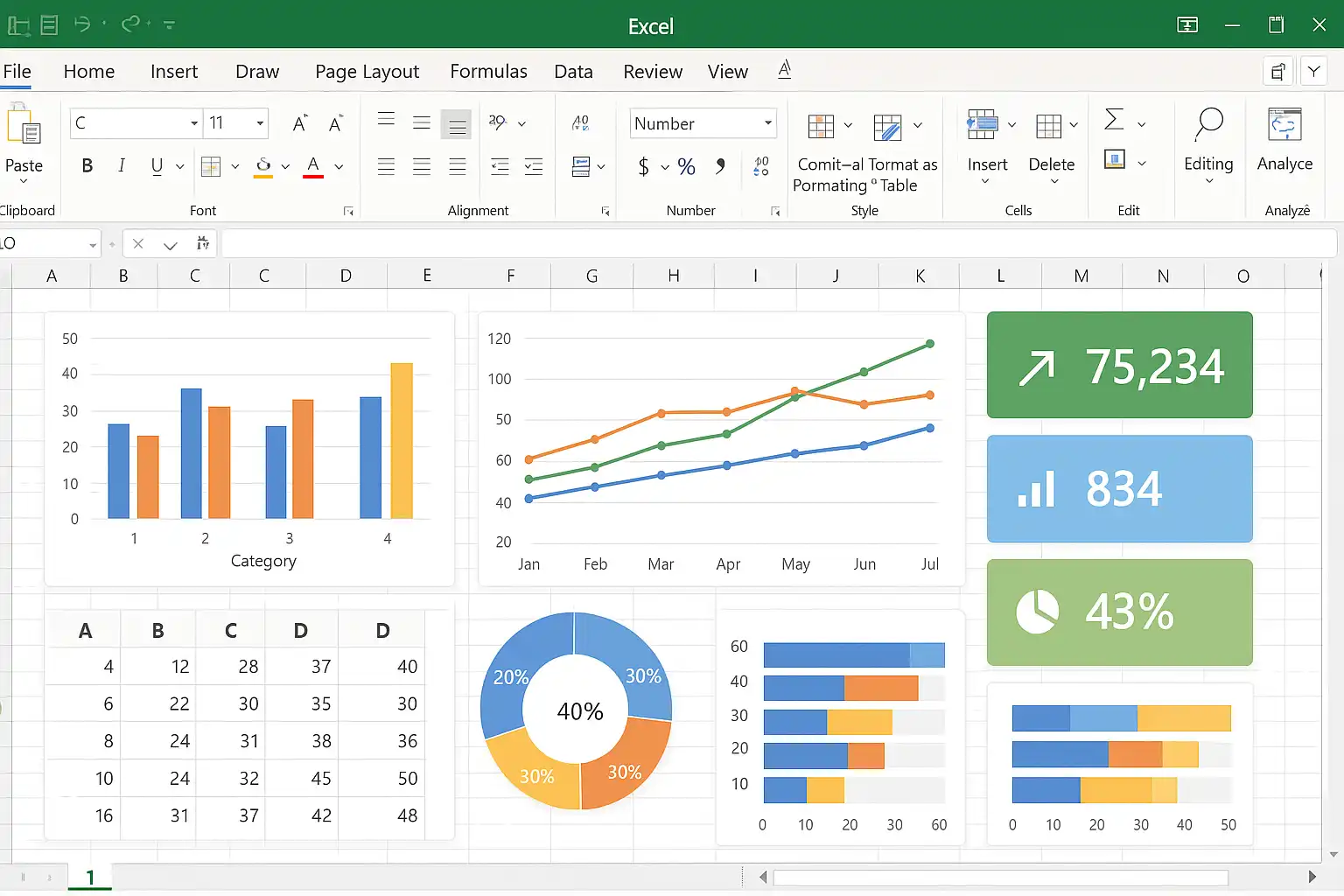The width and height of the screenshot is (1344, 896).
Task: Click the Insert cells icon
Action: click(982, 126)
